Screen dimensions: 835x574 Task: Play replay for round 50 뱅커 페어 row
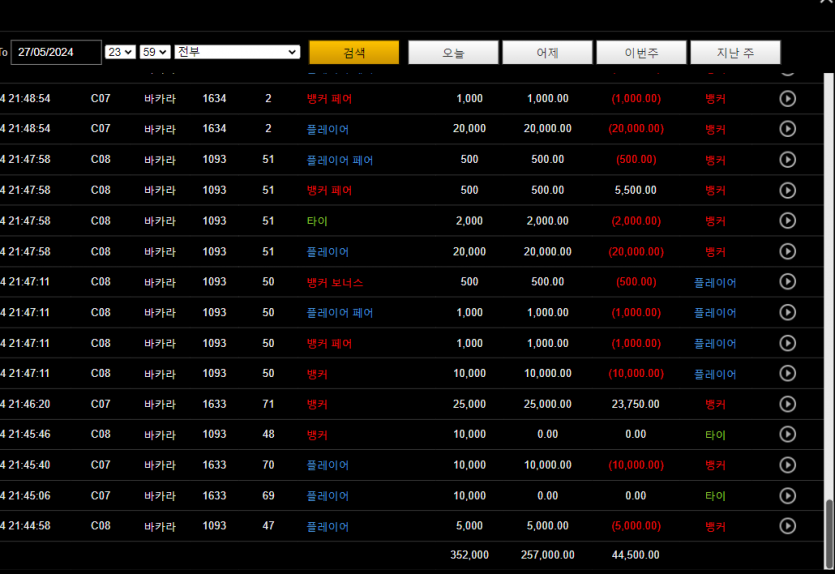tap(787, 343)
